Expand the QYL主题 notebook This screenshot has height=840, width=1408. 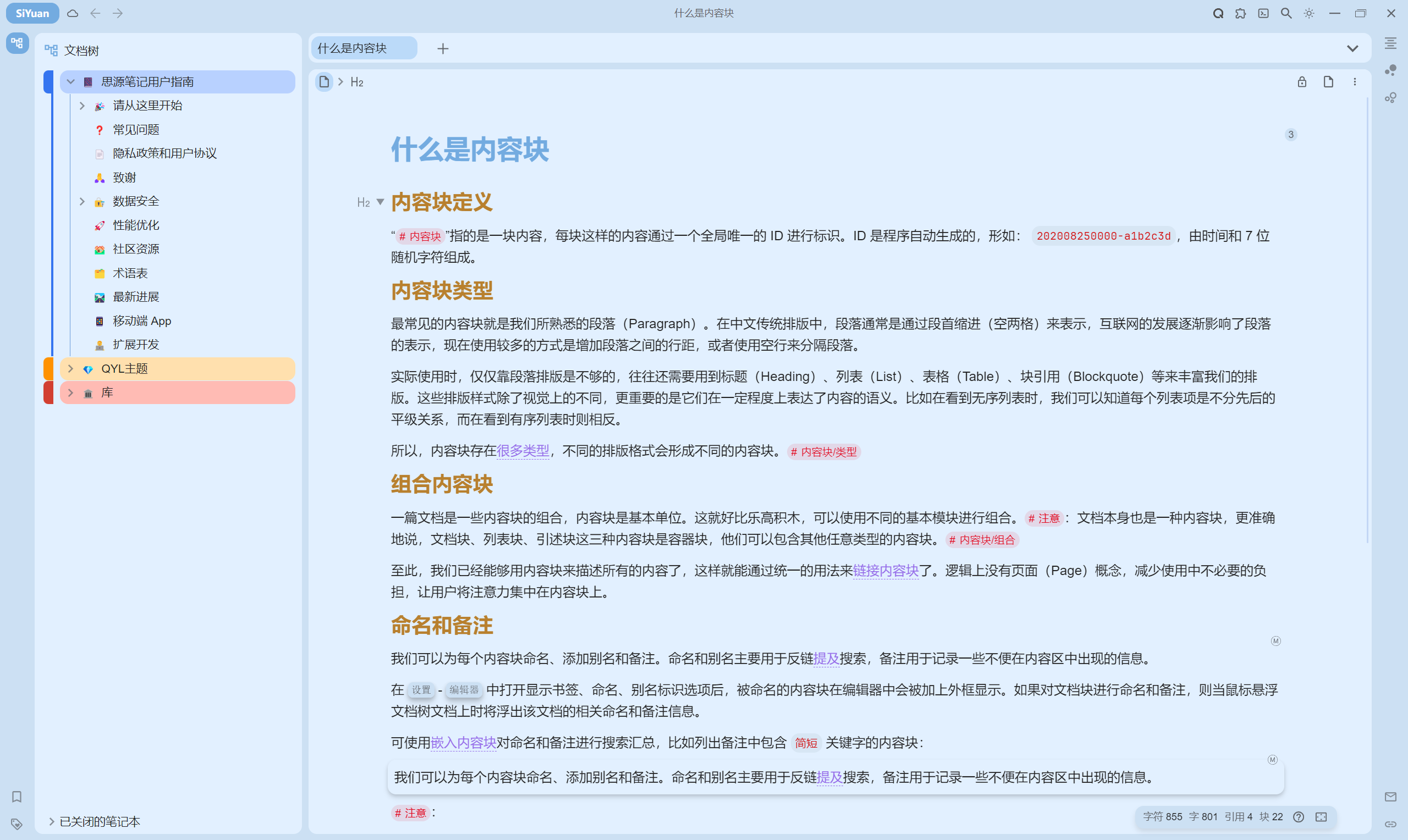click(71, 368)
